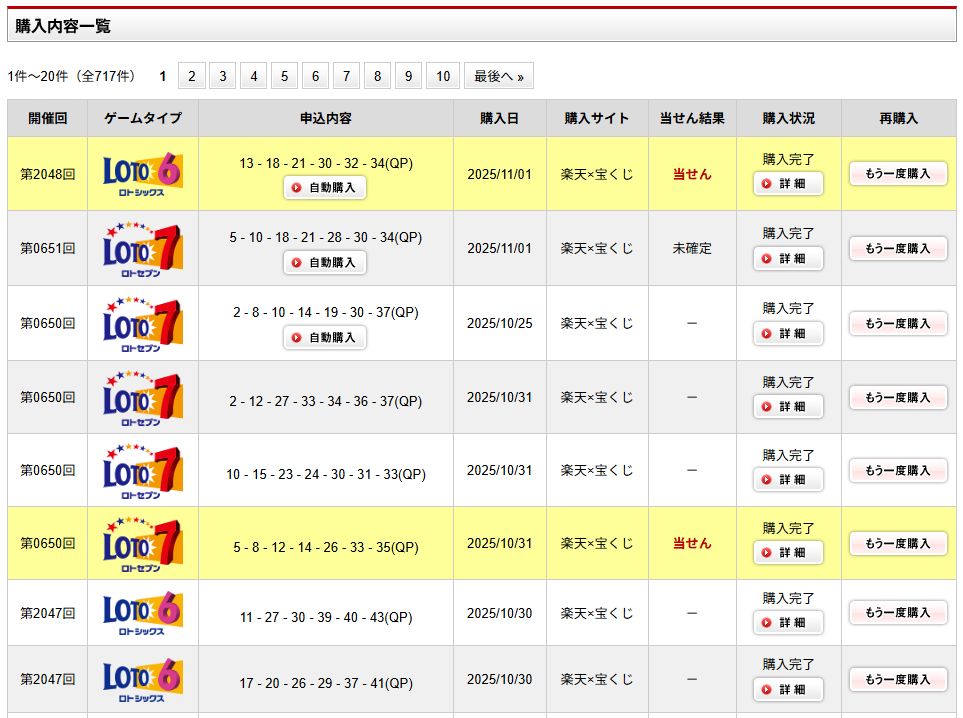
Task: Click Loto 7 logo in 10-15-23-24-30-31-33 row
Action: pos(143,470)
